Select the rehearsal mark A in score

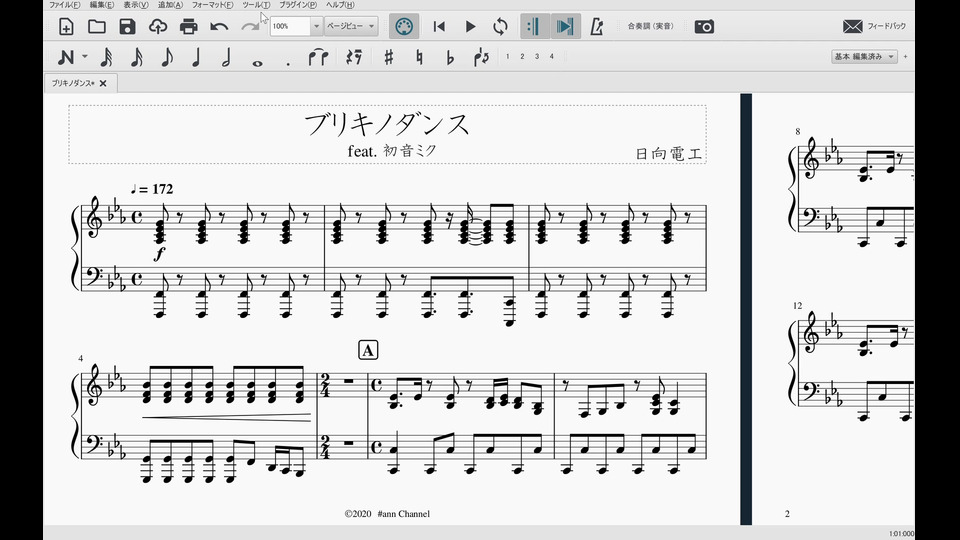pos(368,350)
